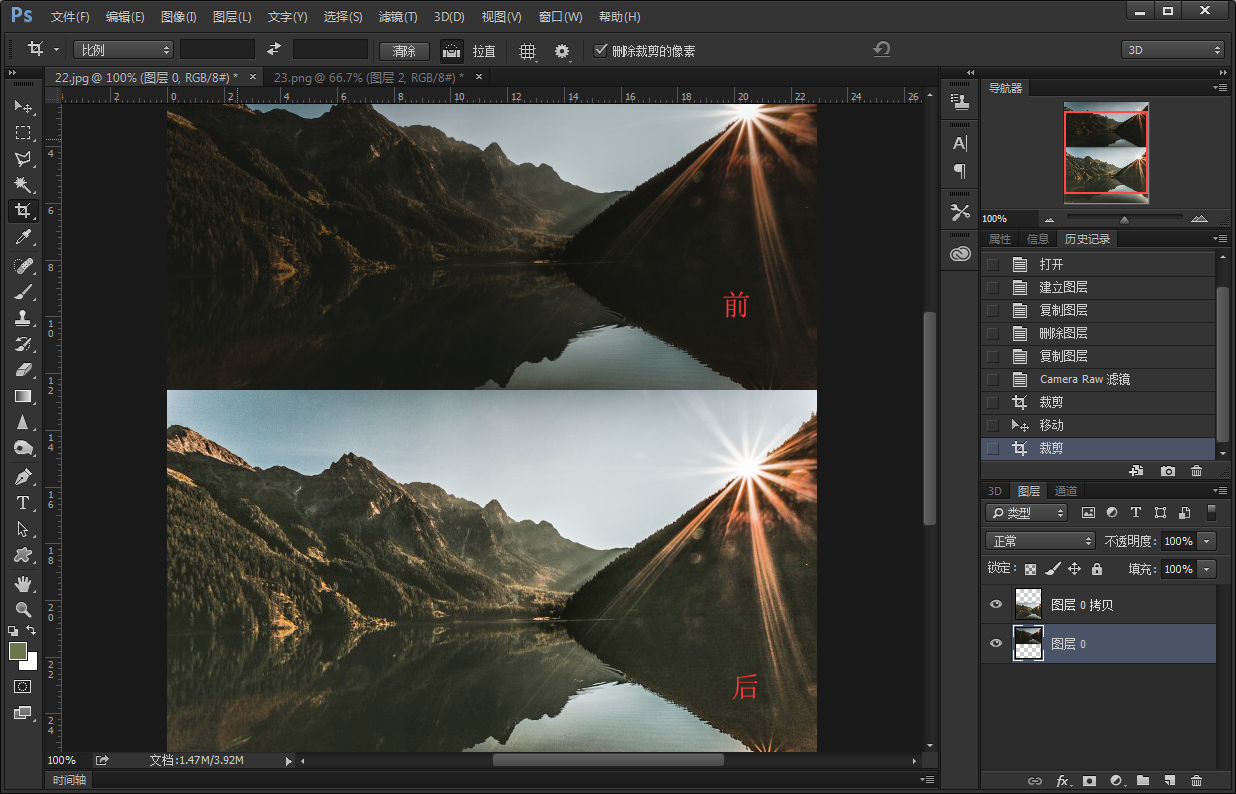
Task: Click the delete layer trash icon
Action: point(1196,780)
